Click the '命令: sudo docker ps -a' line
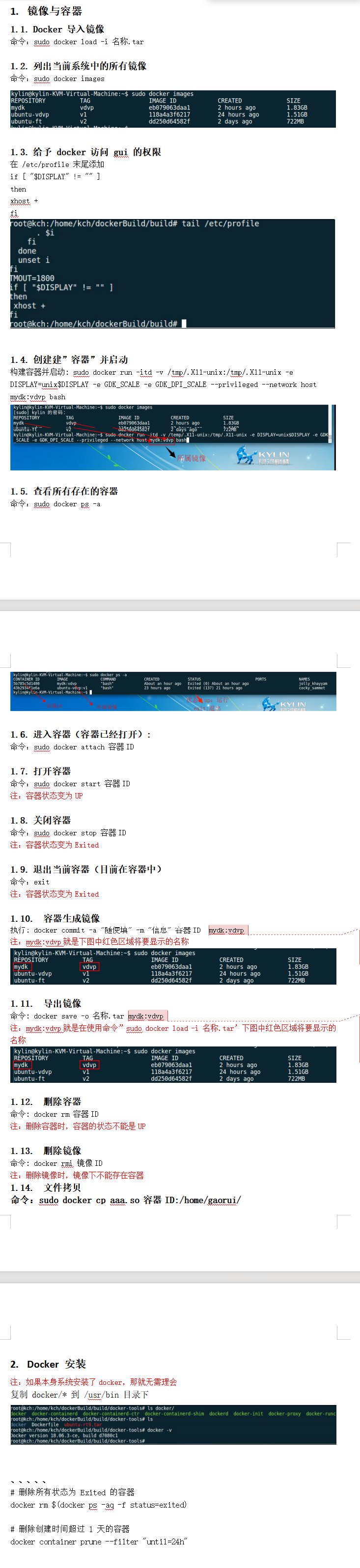The image size is (360, 1568). [x=55, y=504]
